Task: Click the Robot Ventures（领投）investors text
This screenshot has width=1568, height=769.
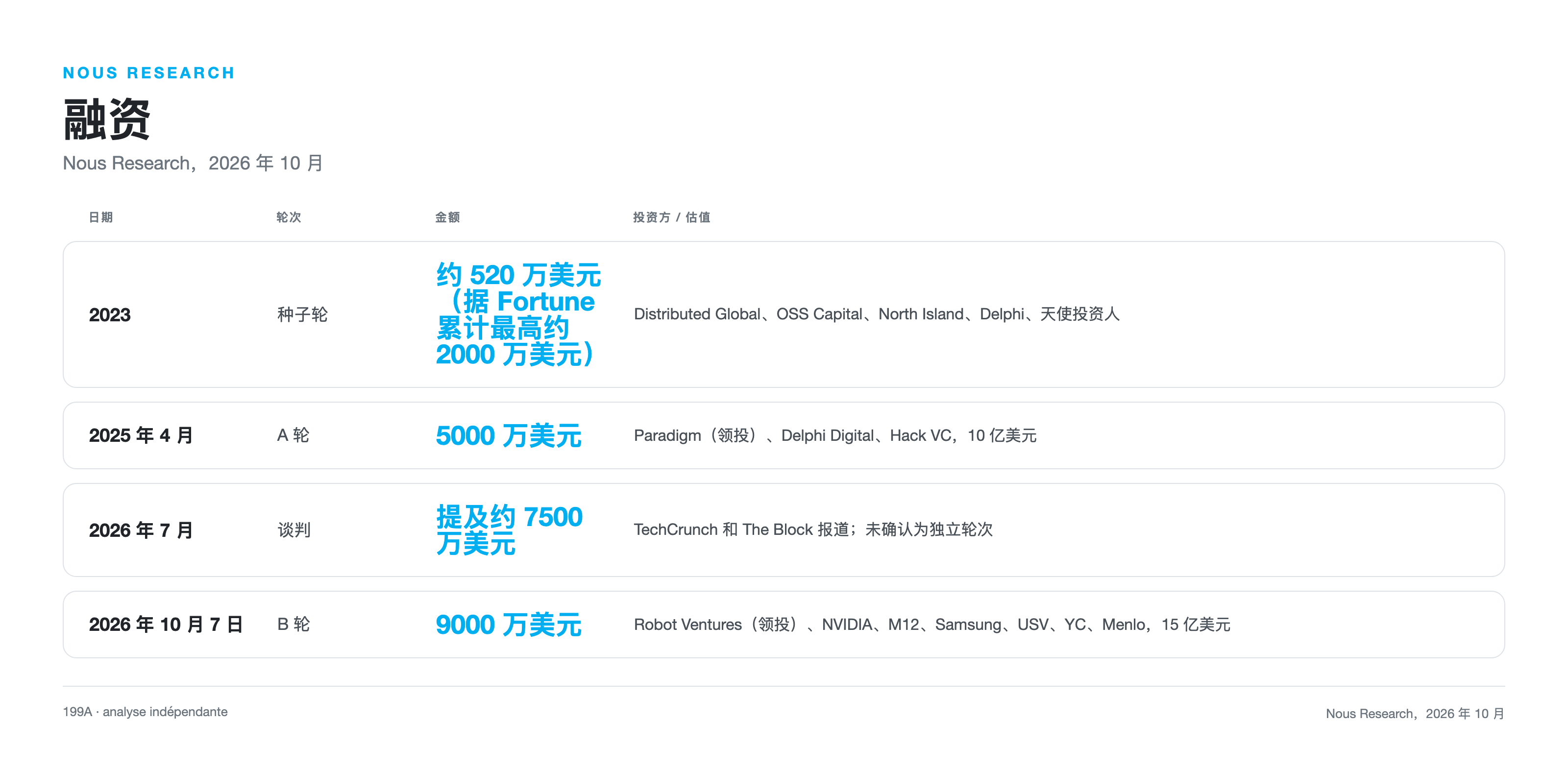Action: [x=932, y=624]
